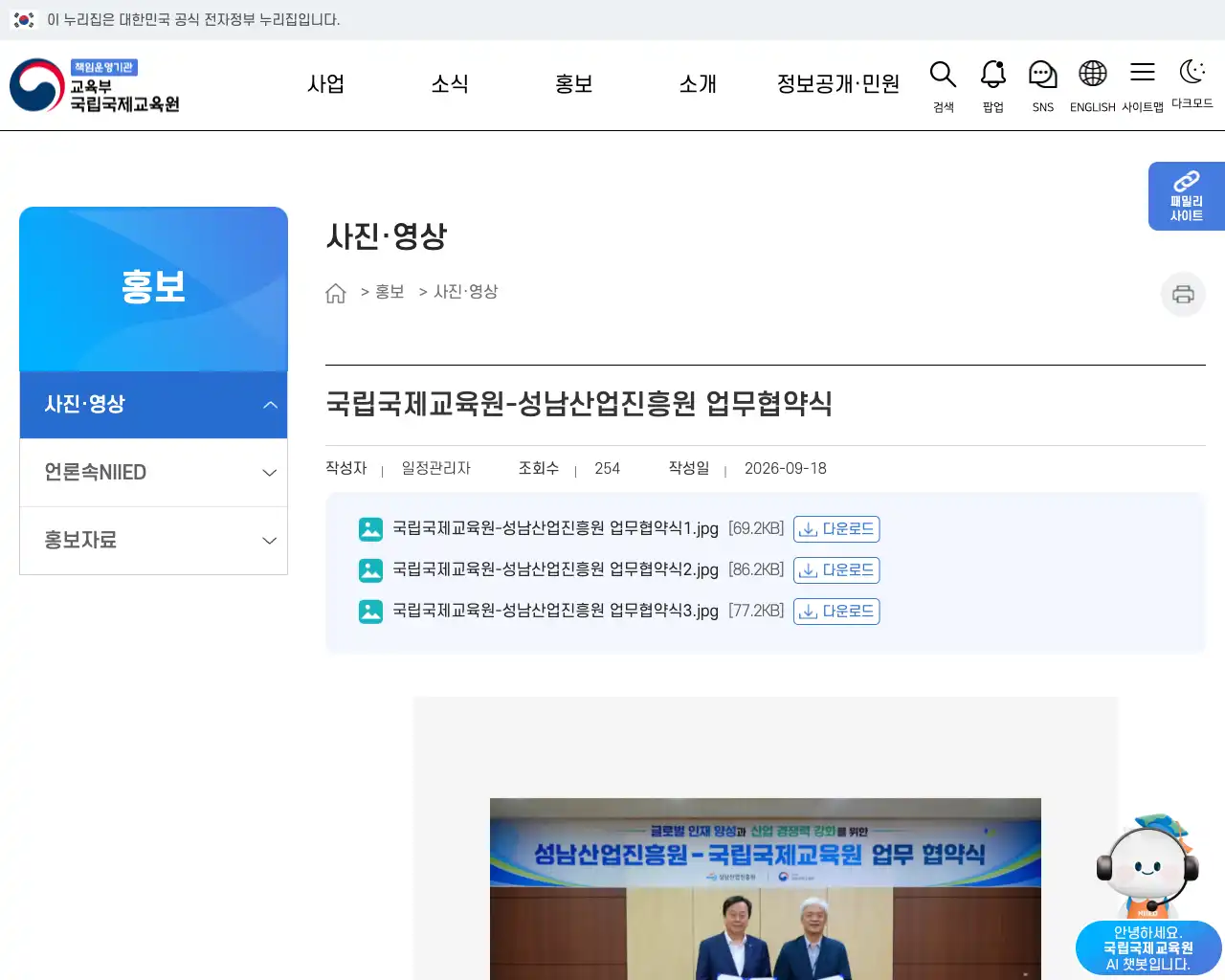Expand the 언론속NIIED sidebar section
This screenshot has height=980, width=1225.
(x=153, y=473)
